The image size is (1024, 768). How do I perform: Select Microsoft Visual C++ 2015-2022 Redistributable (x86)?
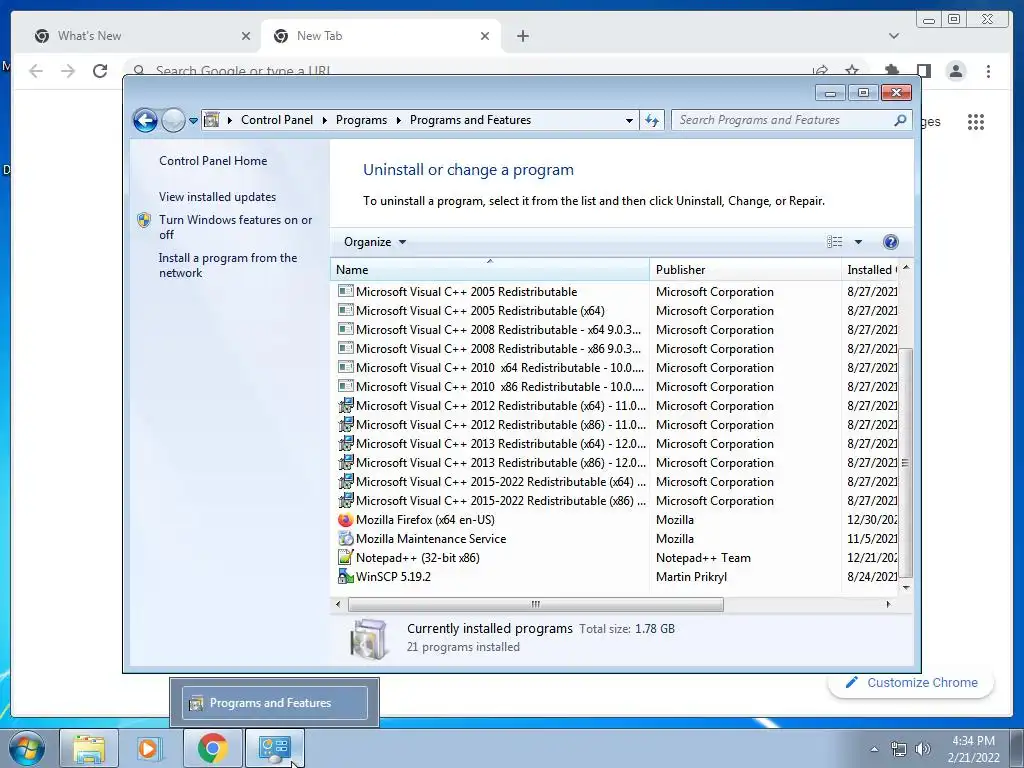tap(501, 501)
